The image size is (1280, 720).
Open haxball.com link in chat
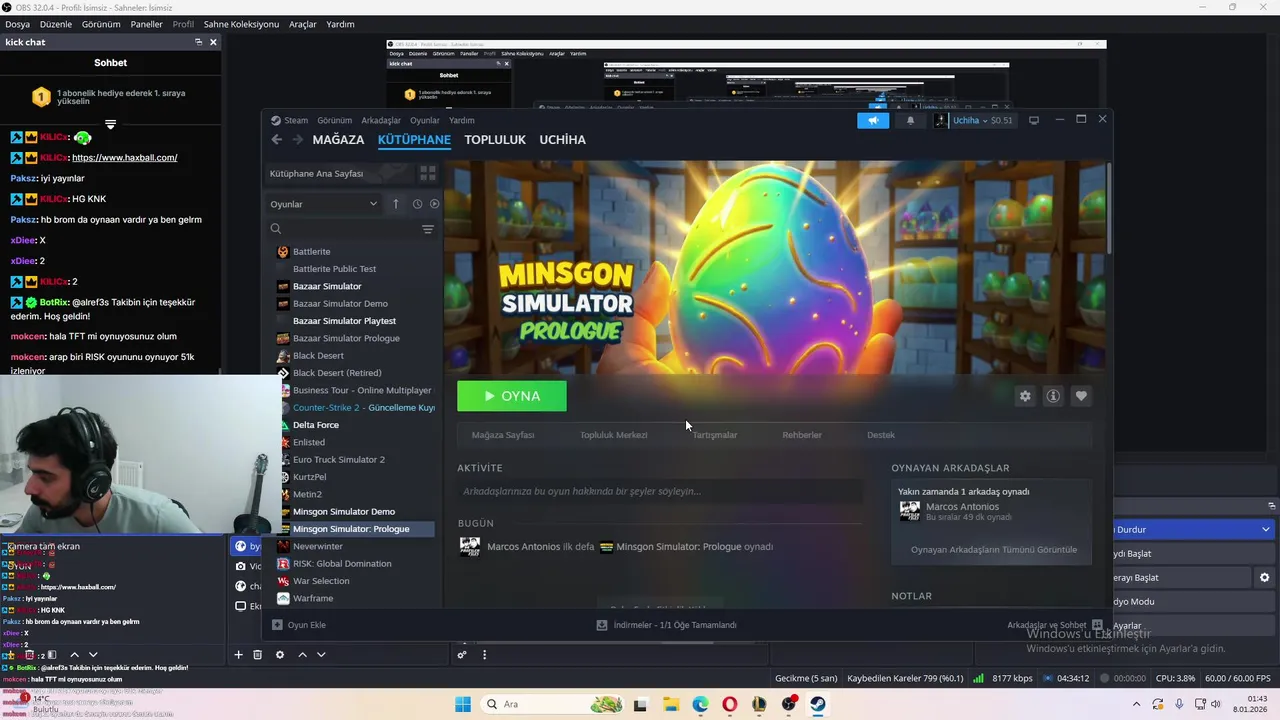click(125, 158)
